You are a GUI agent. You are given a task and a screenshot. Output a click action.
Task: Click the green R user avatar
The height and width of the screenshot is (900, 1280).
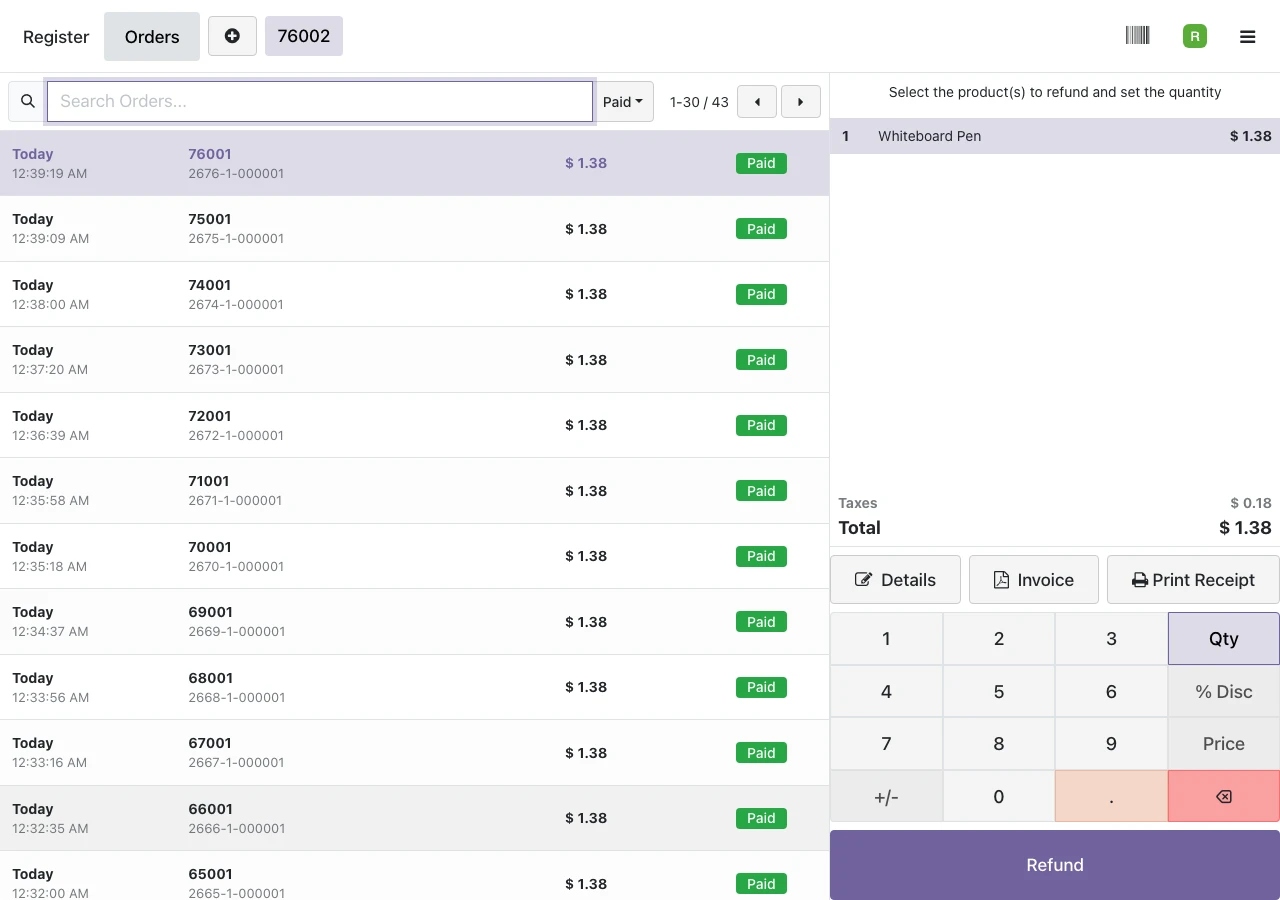[1194, 36]
